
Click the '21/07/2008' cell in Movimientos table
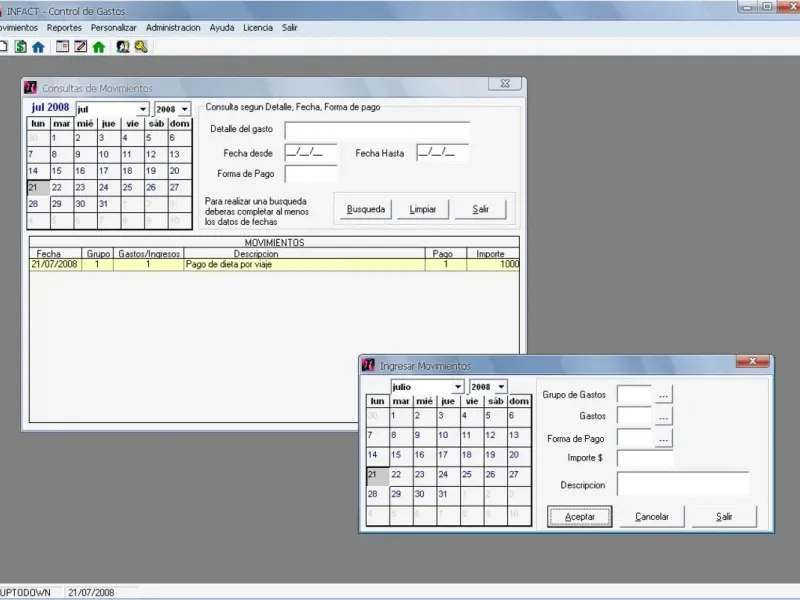tap(55, 264)
